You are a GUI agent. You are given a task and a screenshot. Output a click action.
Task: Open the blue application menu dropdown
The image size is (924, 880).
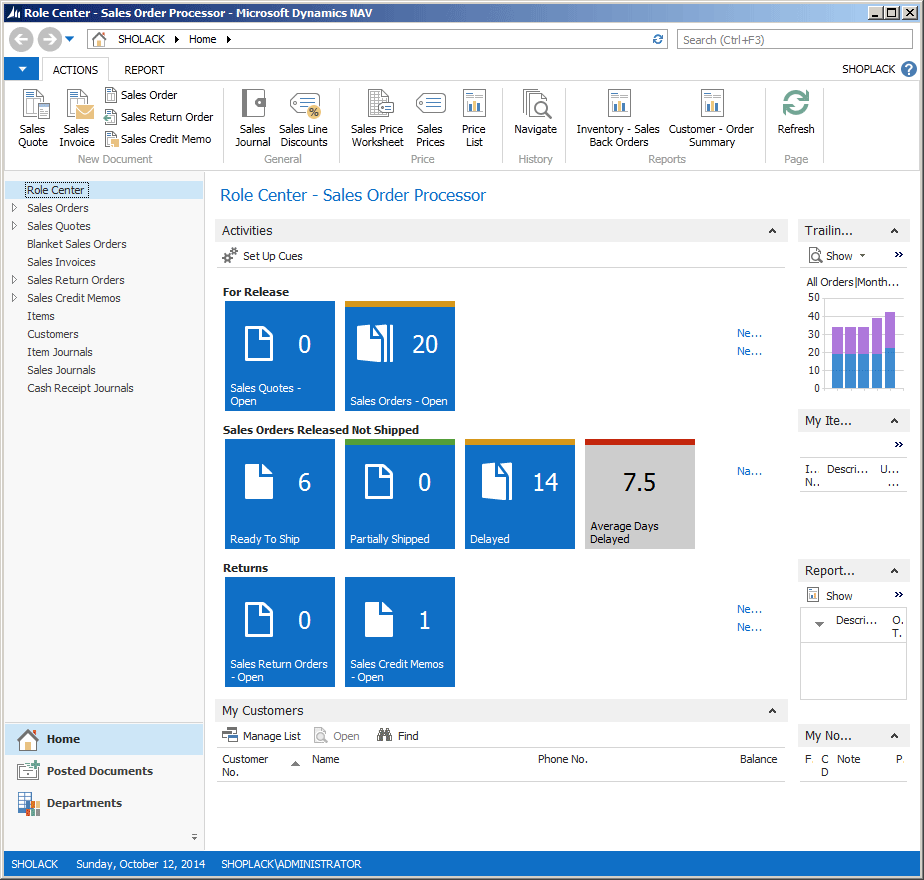[22, 69]
